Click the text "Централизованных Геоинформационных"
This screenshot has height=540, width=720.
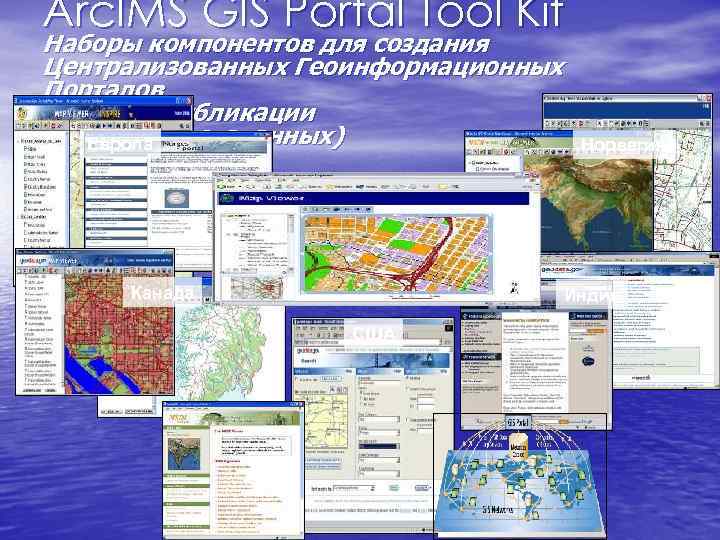pyautogui.click(x=304, y=67)
